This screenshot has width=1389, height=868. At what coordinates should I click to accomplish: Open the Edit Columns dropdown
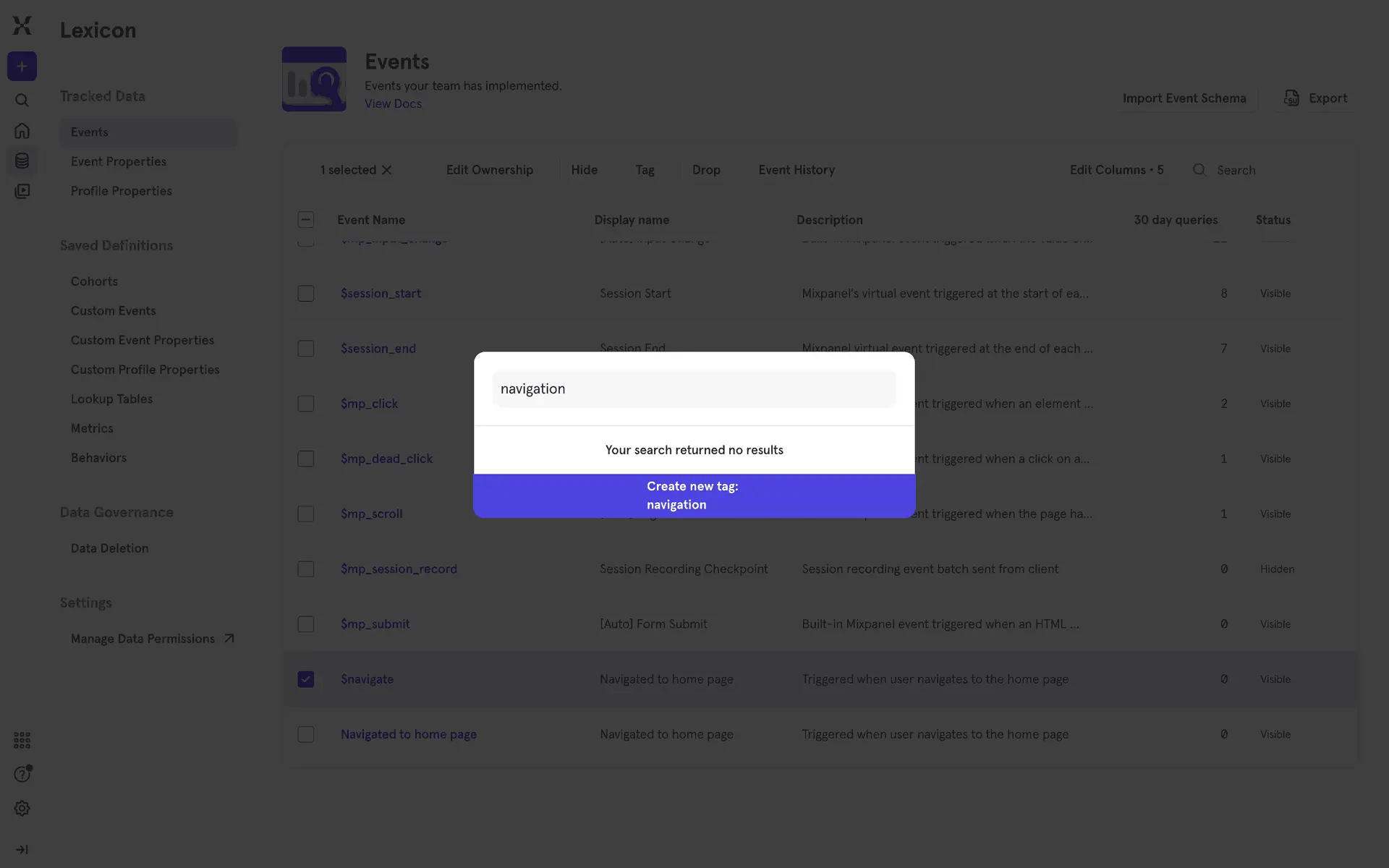click(x=1116, y=170)
